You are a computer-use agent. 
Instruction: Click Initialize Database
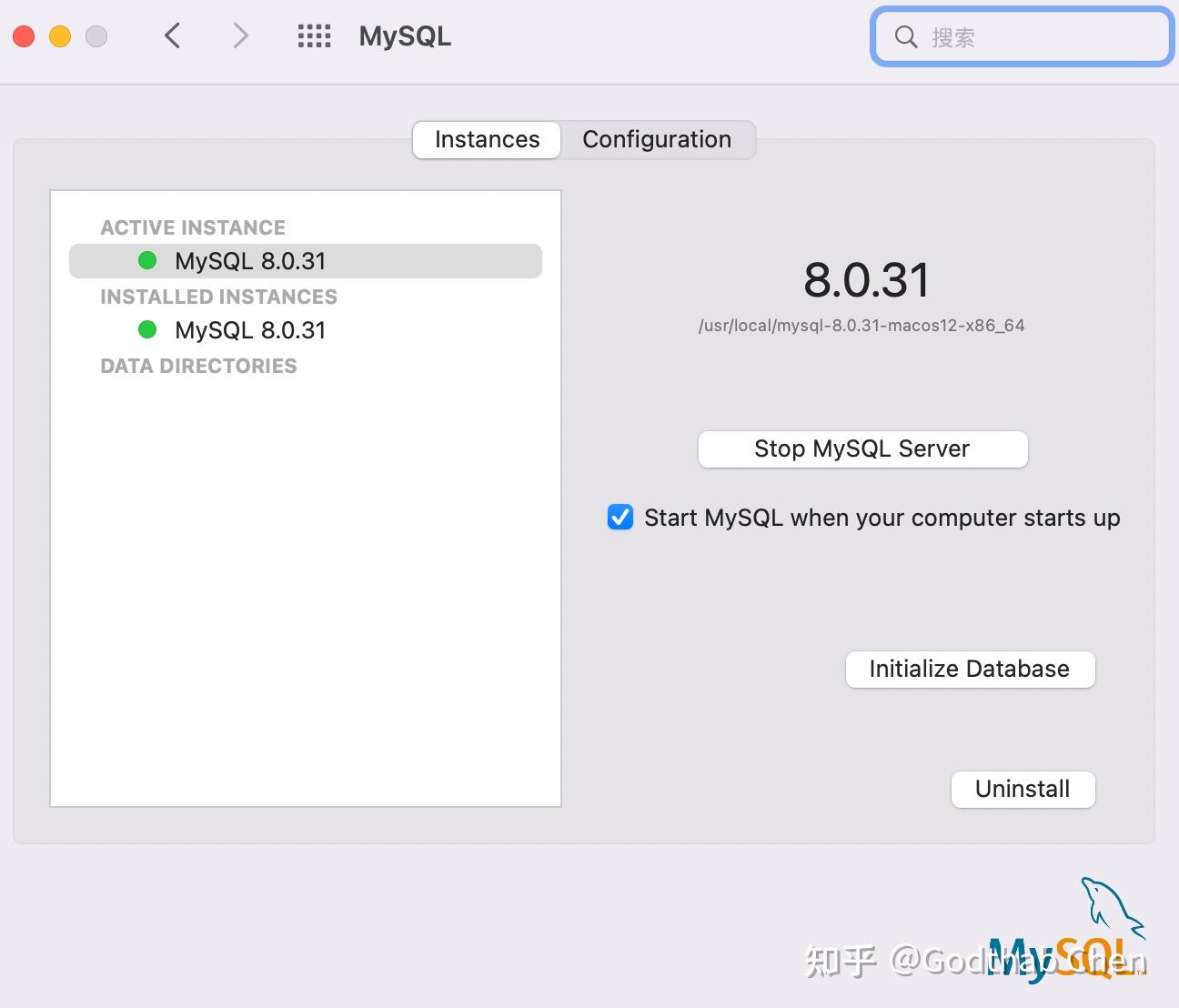[x=969, y=669]
